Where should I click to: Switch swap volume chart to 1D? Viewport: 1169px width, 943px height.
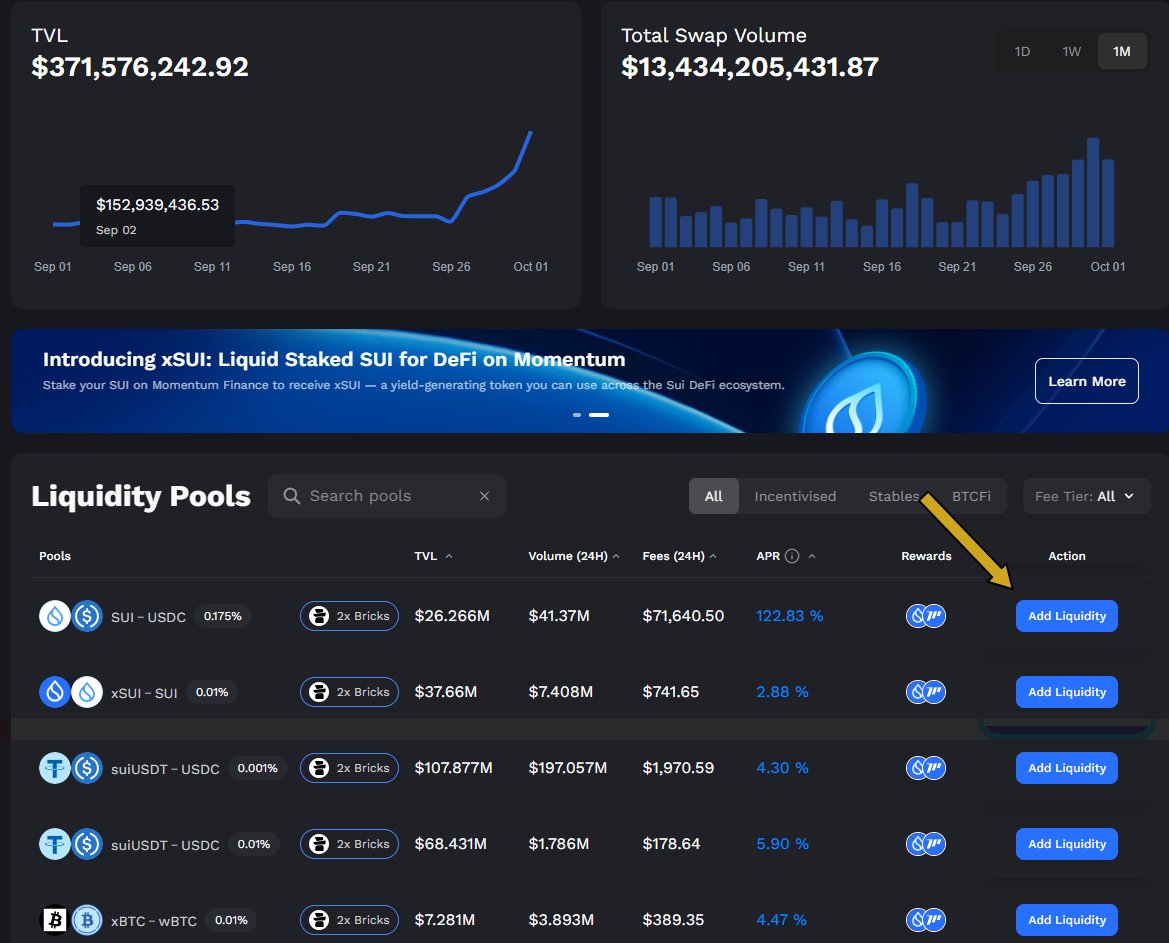[x=1022, y=51]
